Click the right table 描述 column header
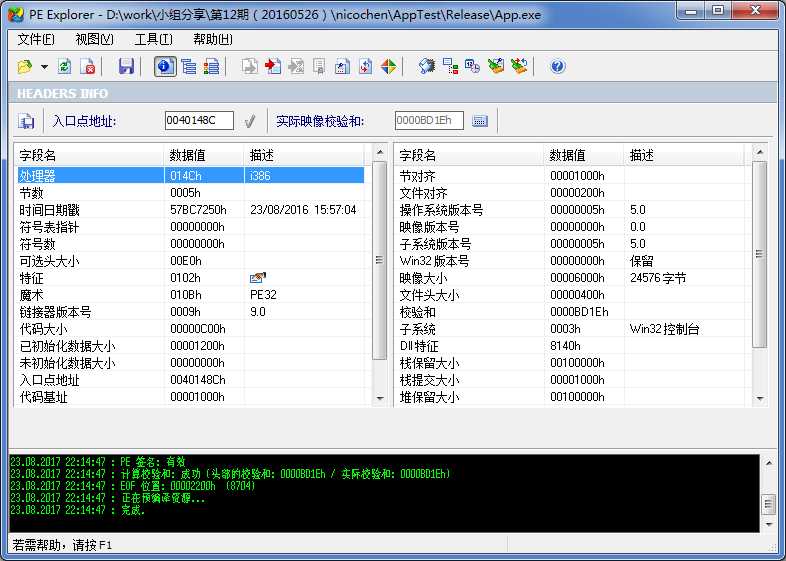The height and width of the screenshot is (561, 786). [685, 155]
